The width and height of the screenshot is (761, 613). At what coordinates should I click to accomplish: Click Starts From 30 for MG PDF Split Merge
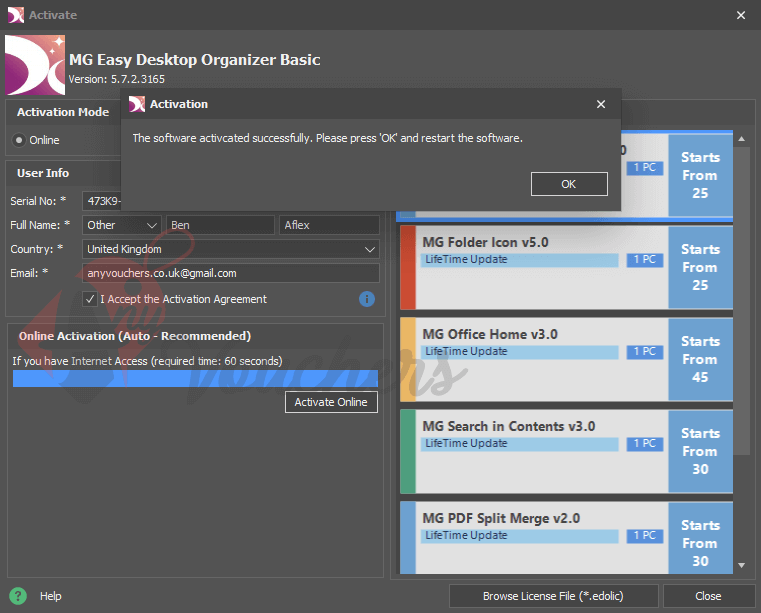[x=700, y=538]
